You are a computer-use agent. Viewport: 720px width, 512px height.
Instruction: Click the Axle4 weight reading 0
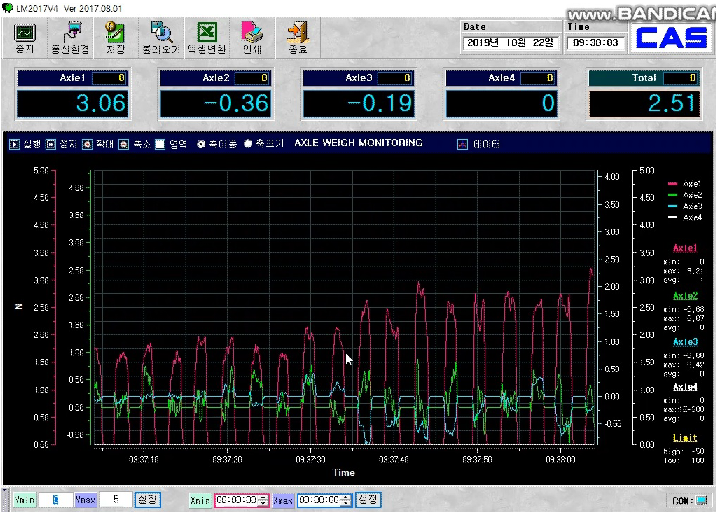pos(501,103)
